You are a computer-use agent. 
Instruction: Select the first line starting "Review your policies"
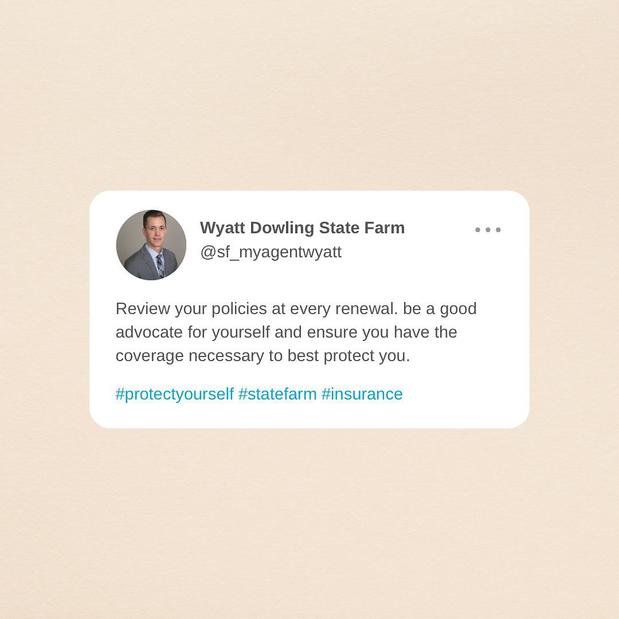click(x=296, y=309)
